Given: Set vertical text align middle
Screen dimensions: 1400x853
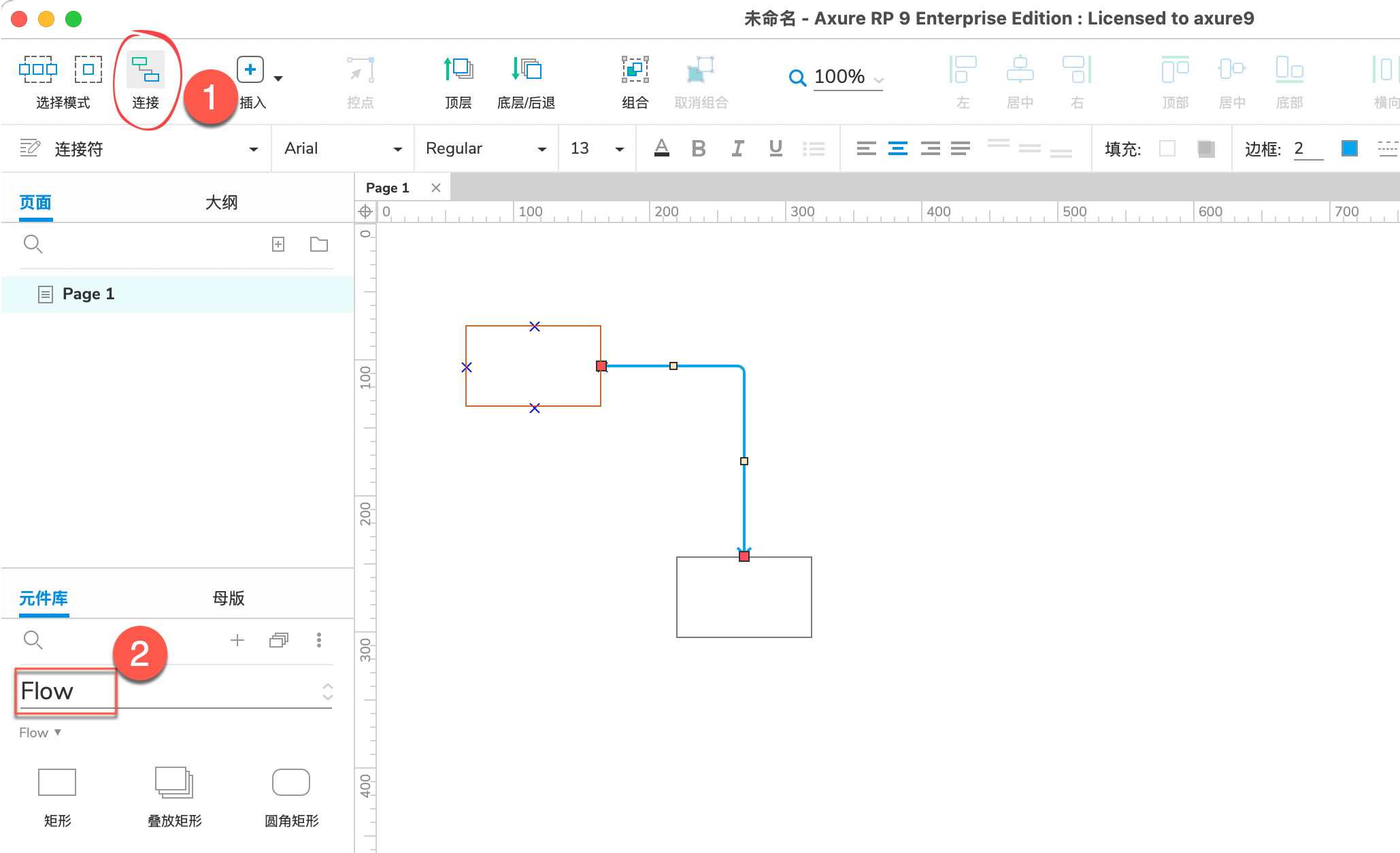Looking at the screenshot, I should point(1029,148).
